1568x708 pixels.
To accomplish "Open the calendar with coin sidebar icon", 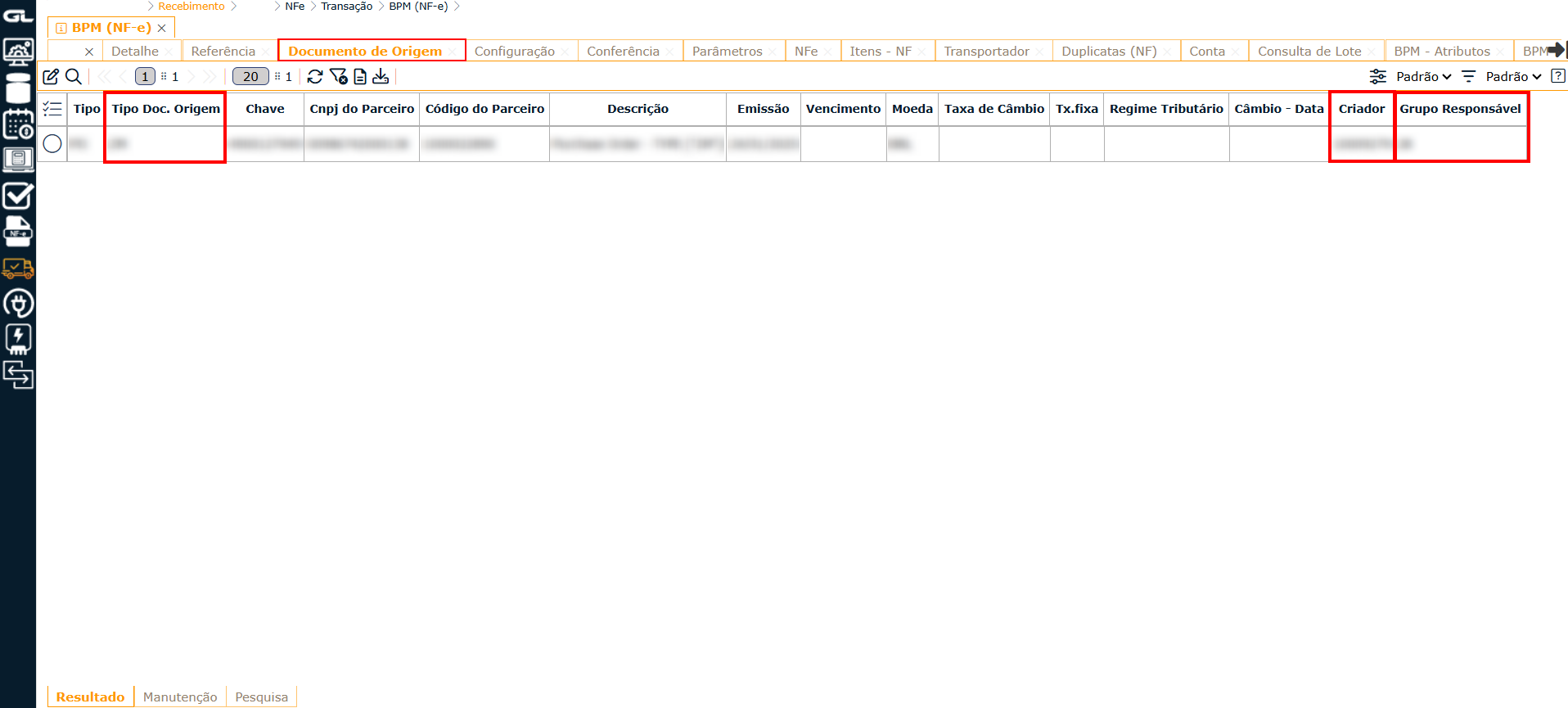I will click(x=18, y=124).
